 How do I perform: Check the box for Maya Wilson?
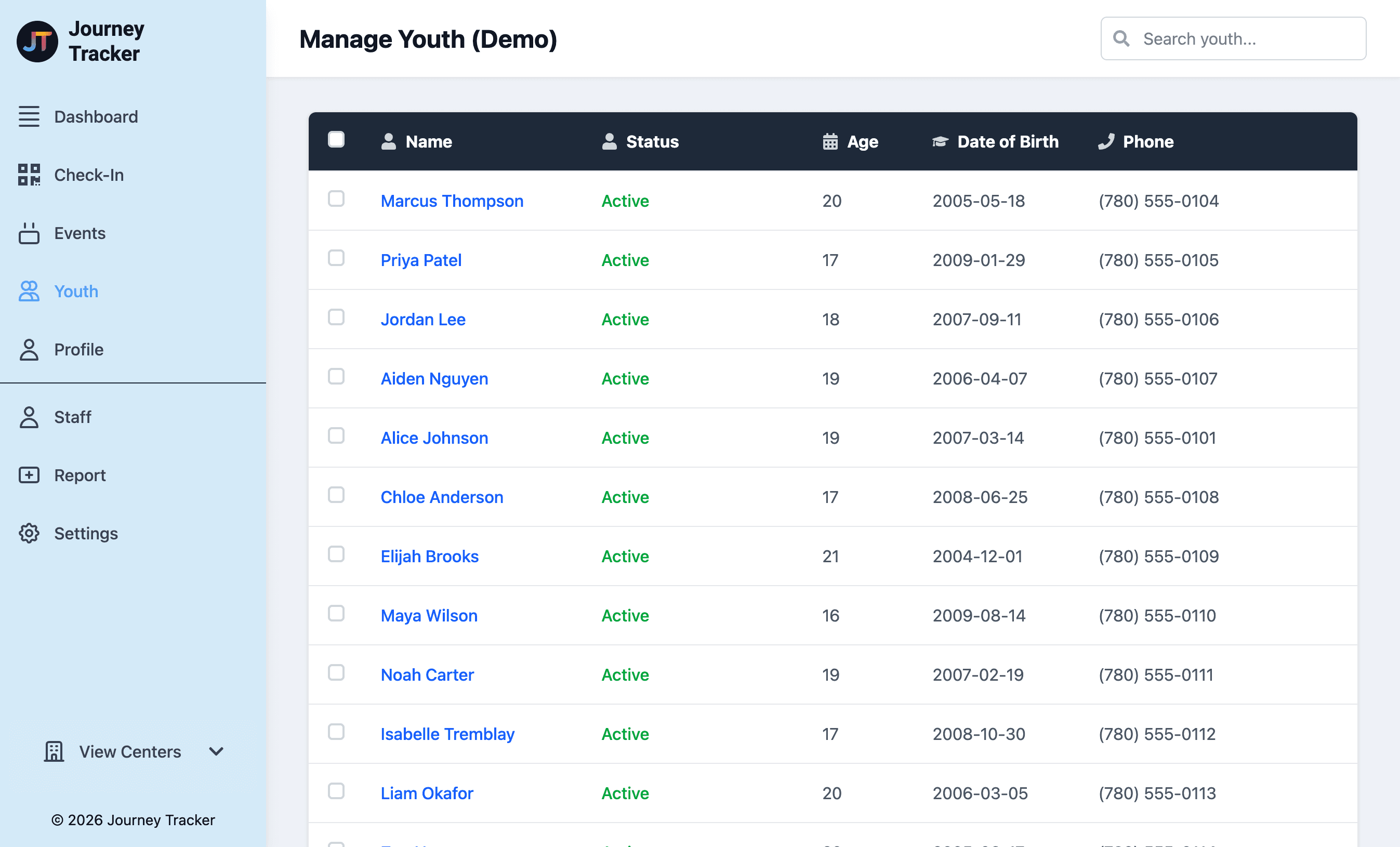coord(336,614)
